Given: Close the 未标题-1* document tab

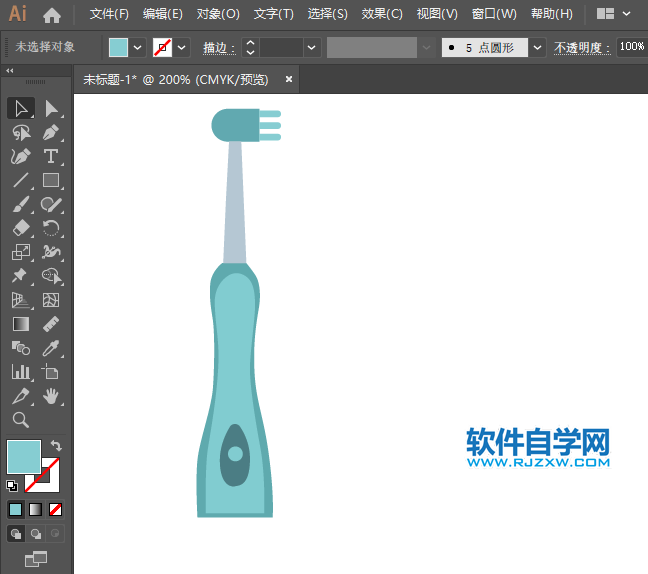Looking at the screenshot, I should [289, 79].
